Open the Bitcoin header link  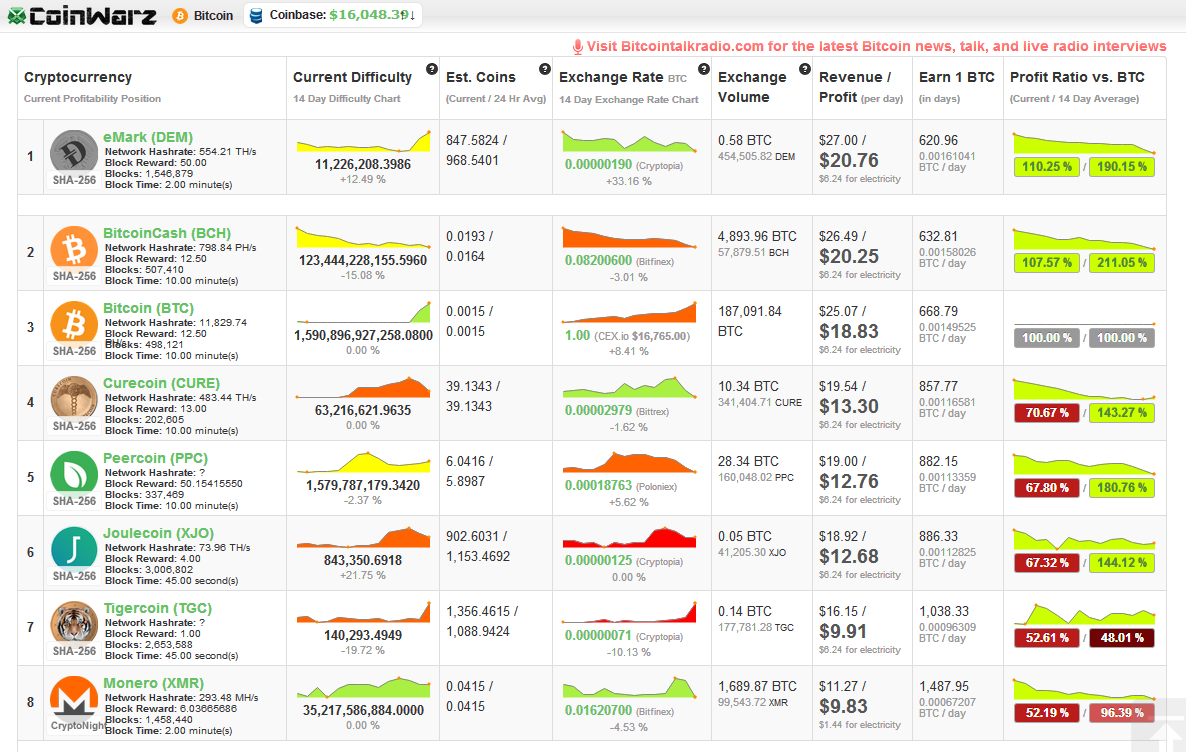(213, 16)
